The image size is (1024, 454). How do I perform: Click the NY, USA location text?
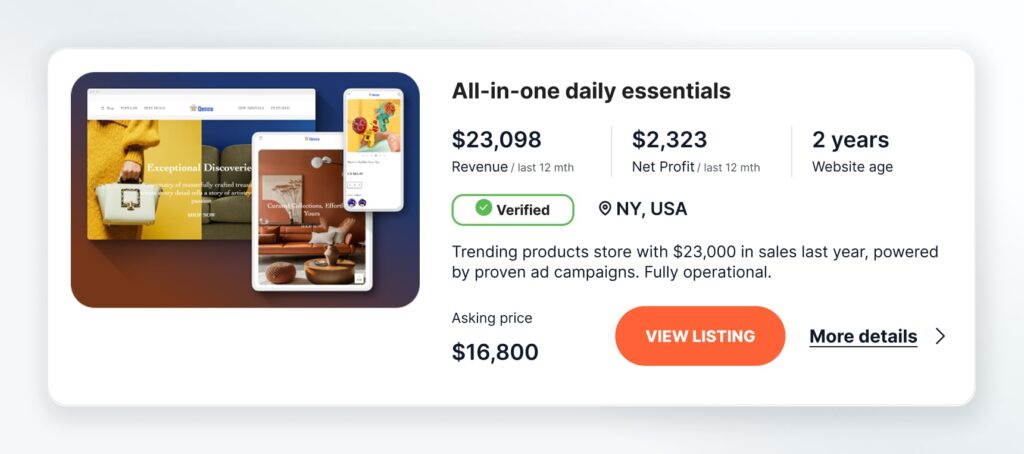tap(651, 209)
